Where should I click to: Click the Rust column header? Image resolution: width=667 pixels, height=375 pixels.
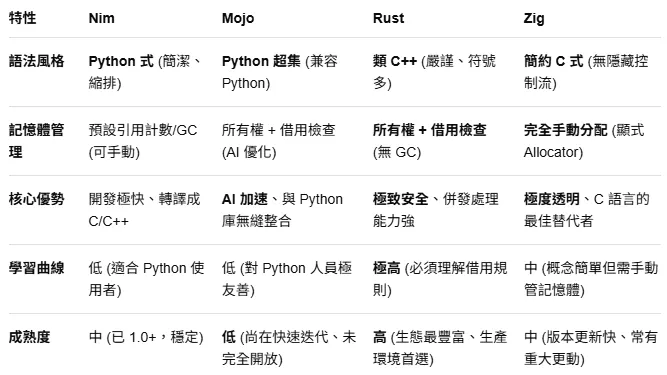tap(388, 18)
